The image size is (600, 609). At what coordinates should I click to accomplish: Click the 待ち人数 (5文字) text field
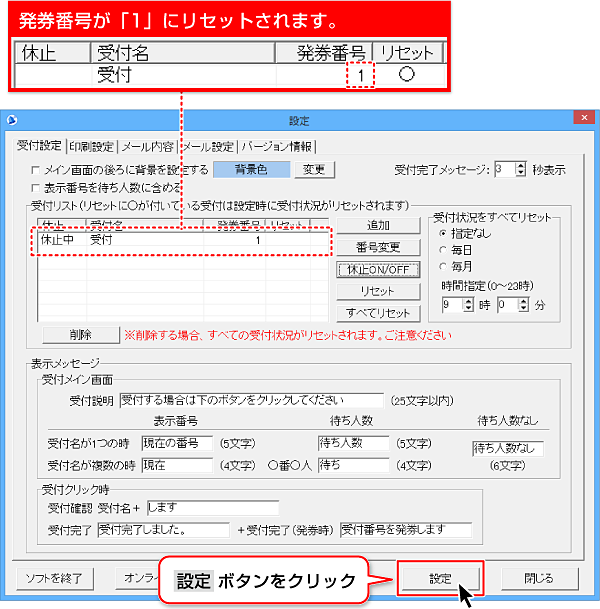coord(353,443)
